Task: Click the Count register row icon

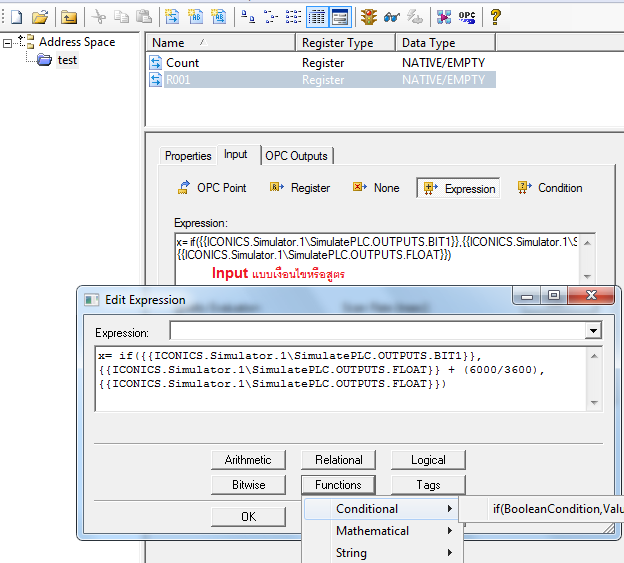Action: tap(155, 62)
